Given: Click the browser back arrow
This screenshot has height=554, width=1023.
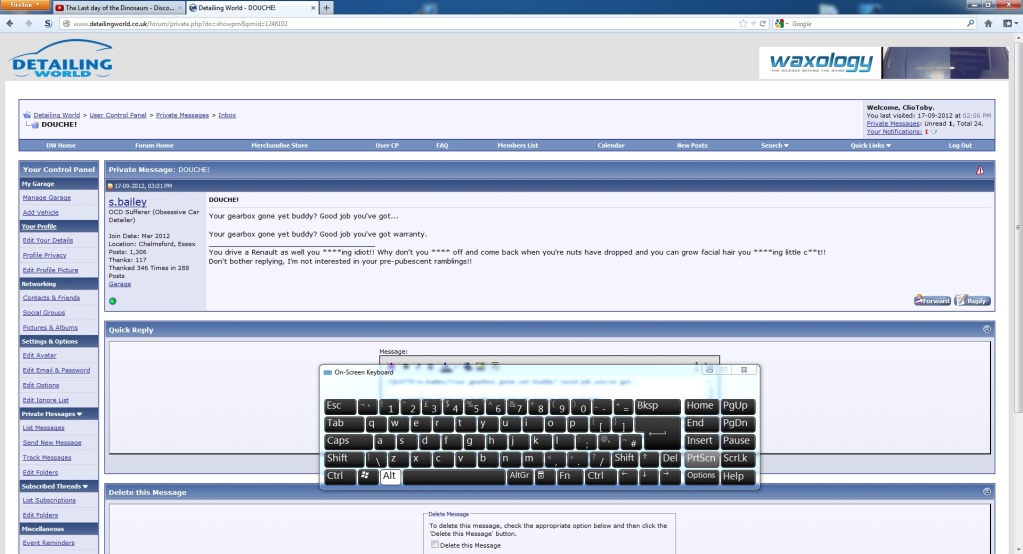Looking at the screenshot, I should point(12,23).
